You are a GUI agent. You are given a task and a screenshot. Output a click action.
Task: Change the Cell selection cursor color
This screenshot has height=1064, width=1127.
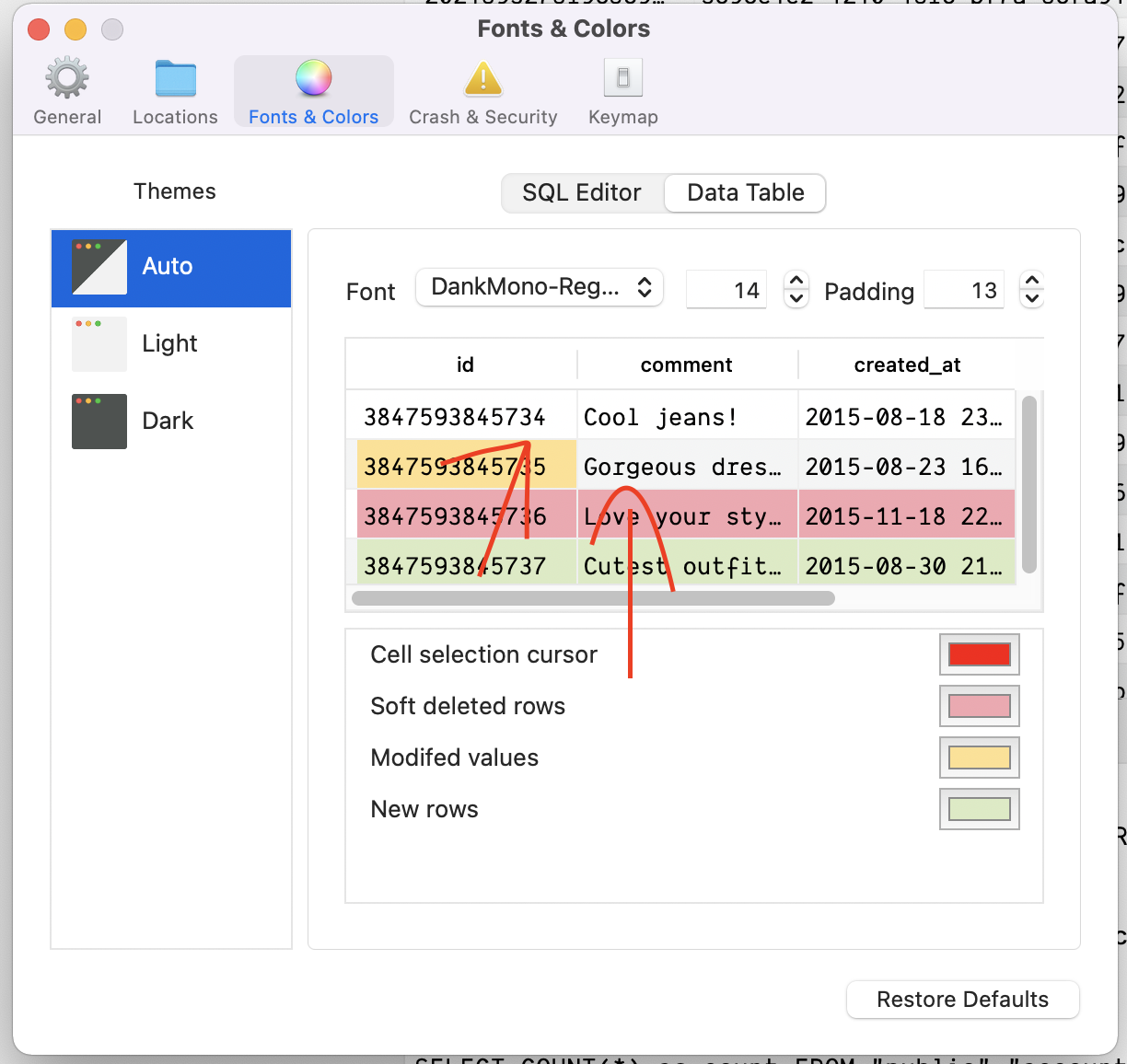(x=979, y=654)
